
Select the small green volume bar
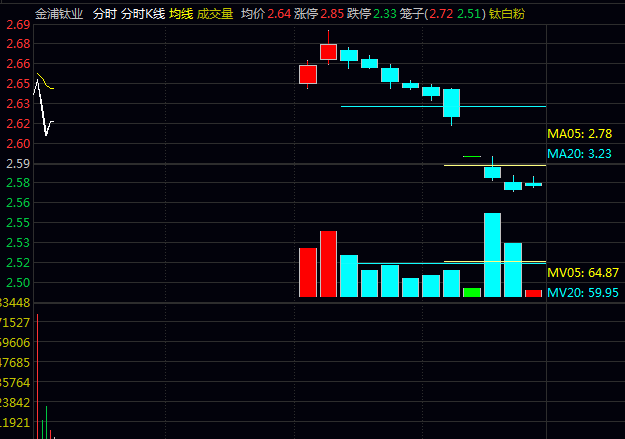(472, 292)
